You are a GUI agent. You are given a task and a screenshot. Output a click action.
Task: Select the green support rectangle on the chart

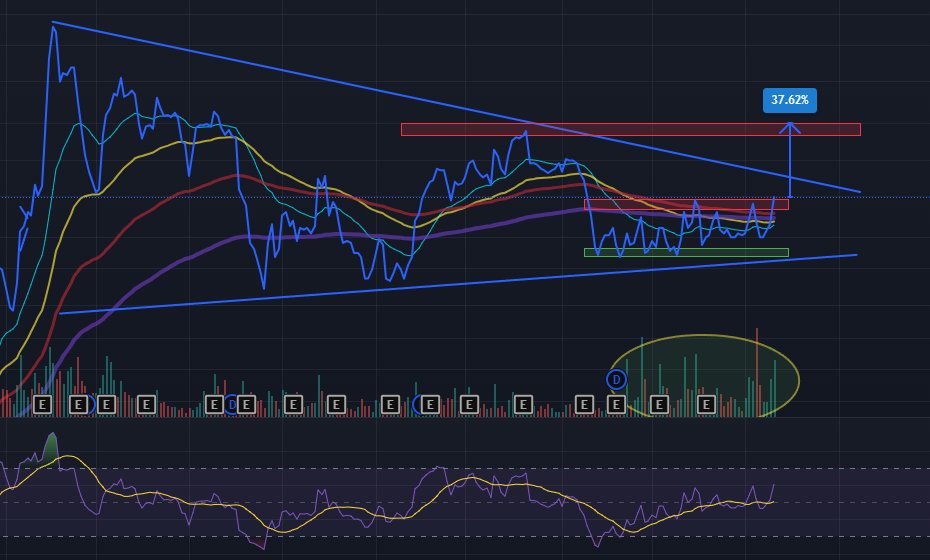coord(686,253)
